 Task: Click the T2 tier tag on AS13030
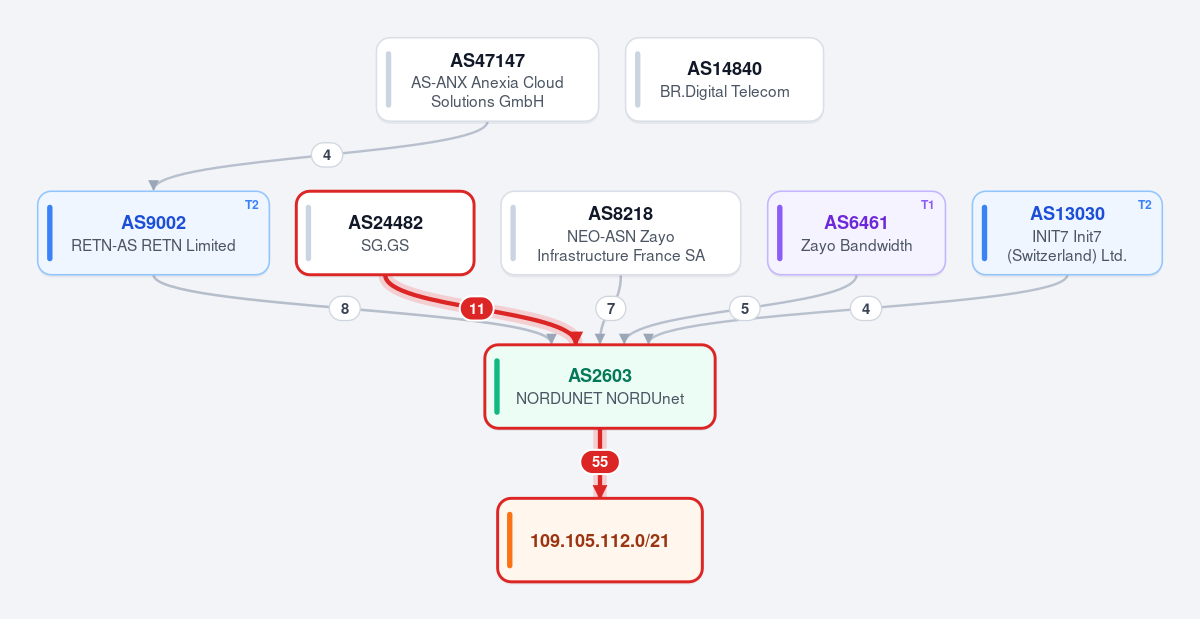1144,205
